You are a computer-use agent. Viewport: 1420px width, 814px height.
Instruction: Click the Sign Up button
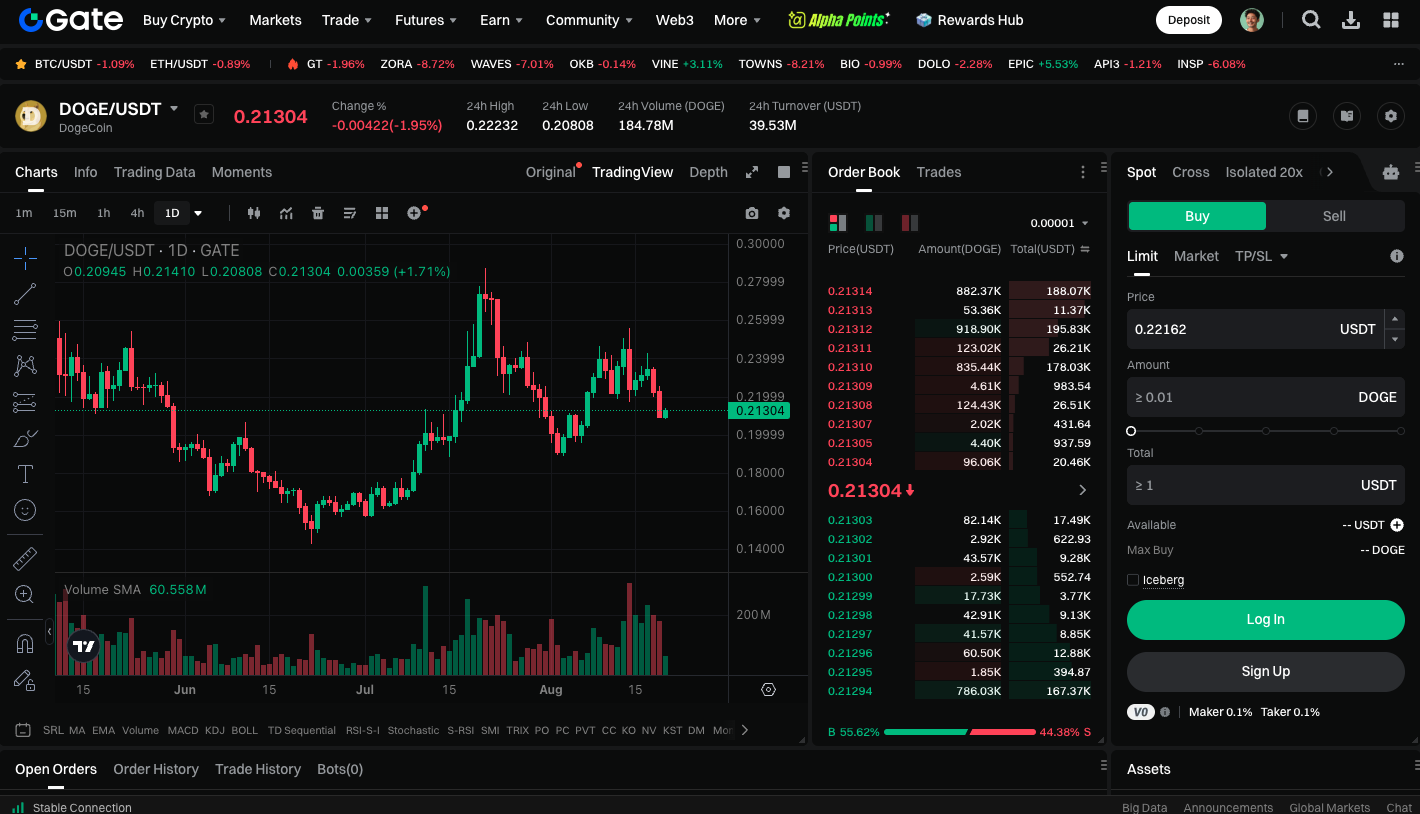(x=1265, y=672)
